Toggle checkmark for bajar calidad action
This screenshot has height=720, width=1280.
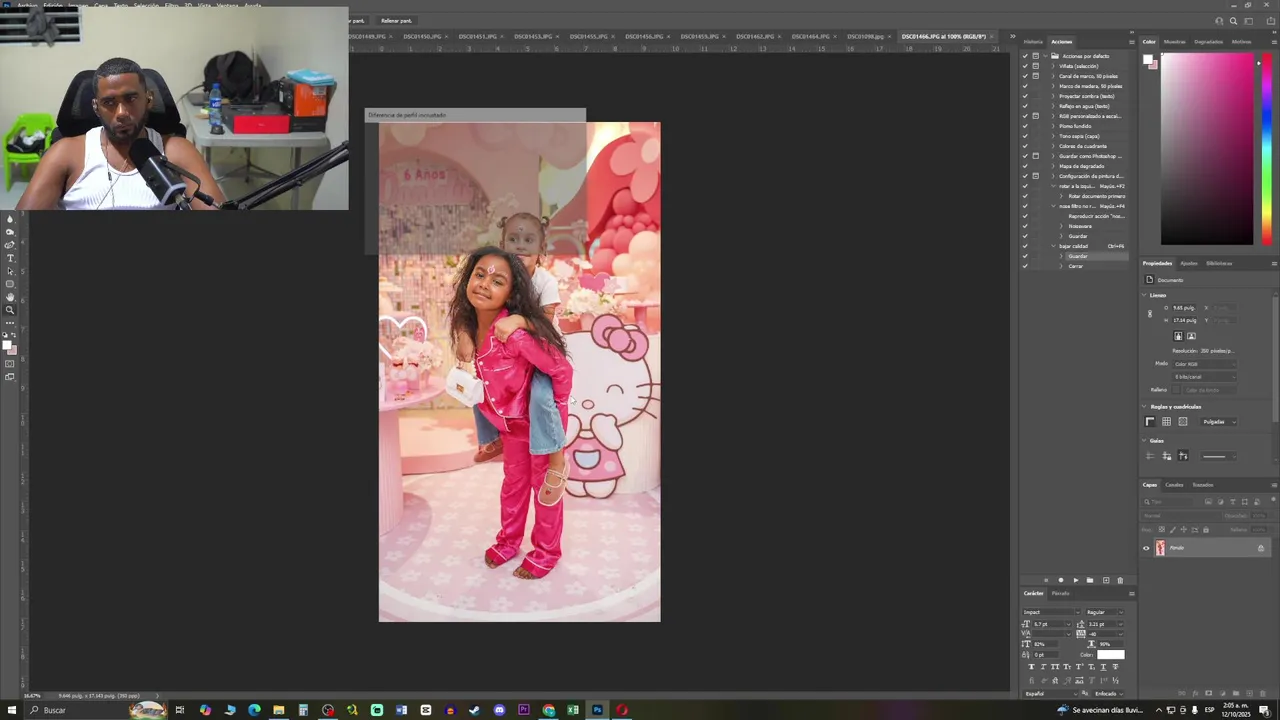(x=1025, y=246)
